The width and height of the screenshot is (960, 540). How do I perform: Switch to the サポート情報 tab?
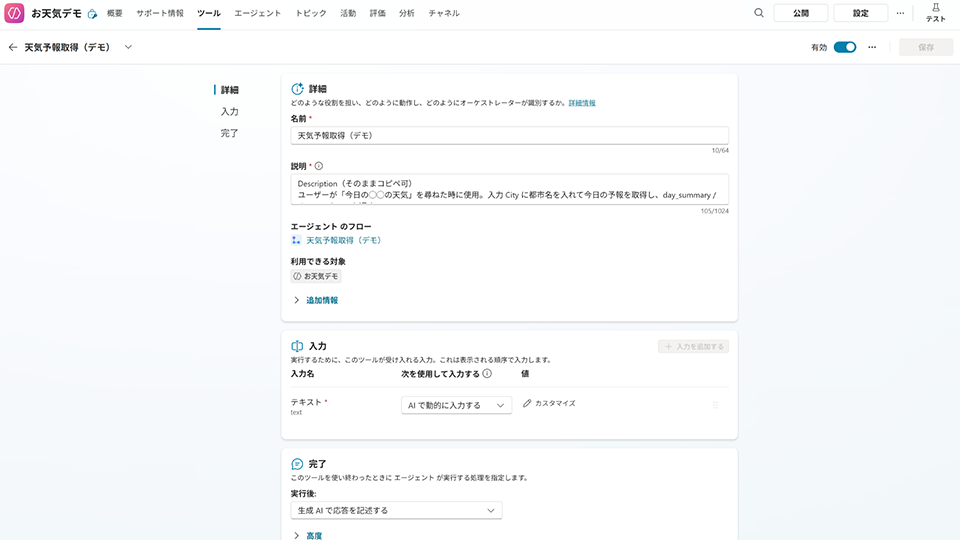point(160,13)
